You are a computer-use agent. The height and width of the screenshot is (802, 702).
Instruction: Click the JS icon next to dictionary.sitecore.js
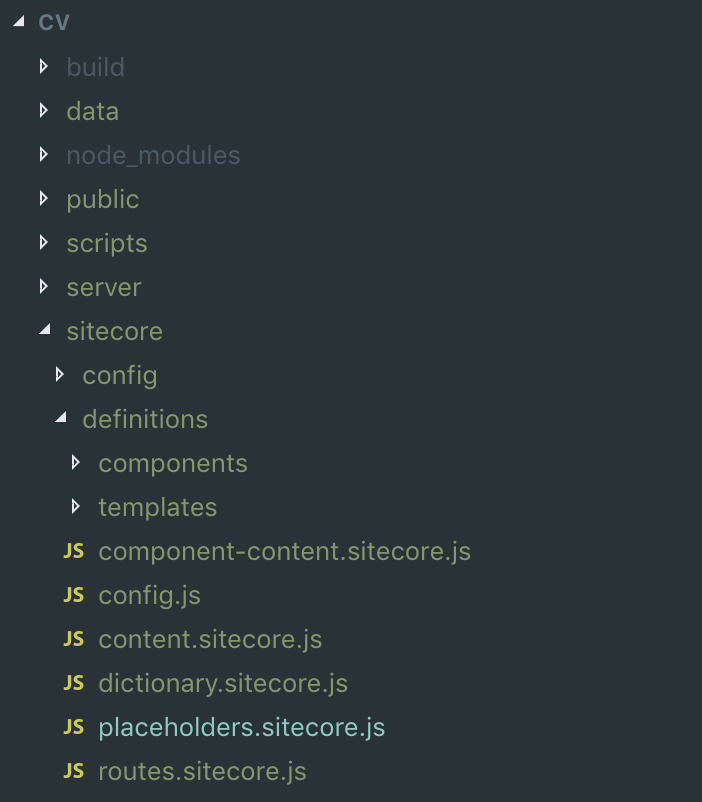[x=73, y=683]
